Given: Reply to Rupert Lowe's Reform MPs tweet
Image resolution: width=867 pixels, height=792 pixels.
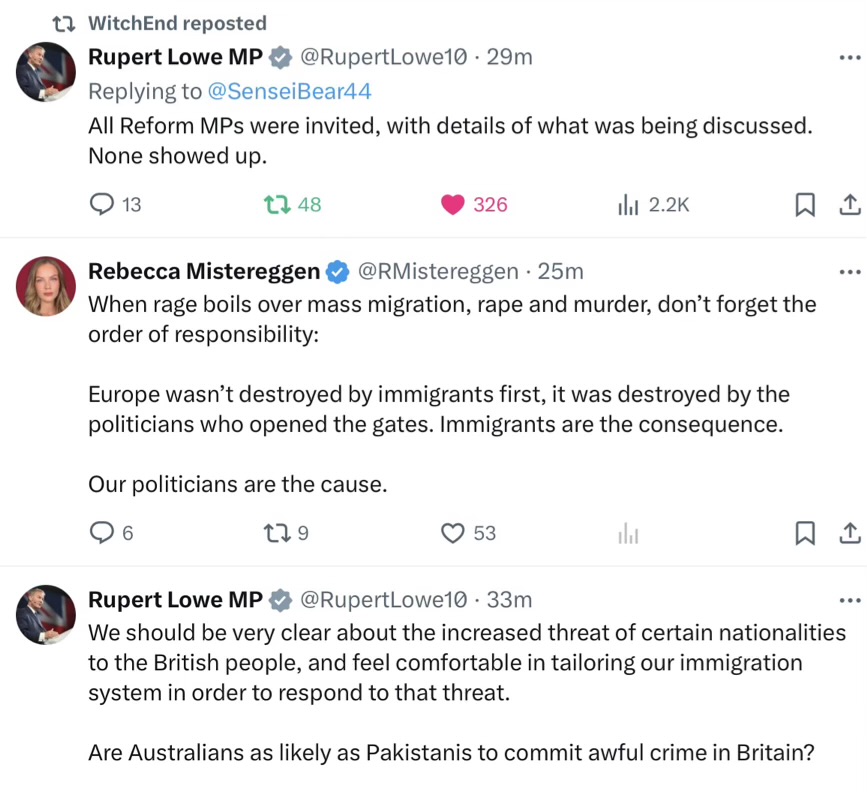Looking at the screenshot, I should point(103,204).
